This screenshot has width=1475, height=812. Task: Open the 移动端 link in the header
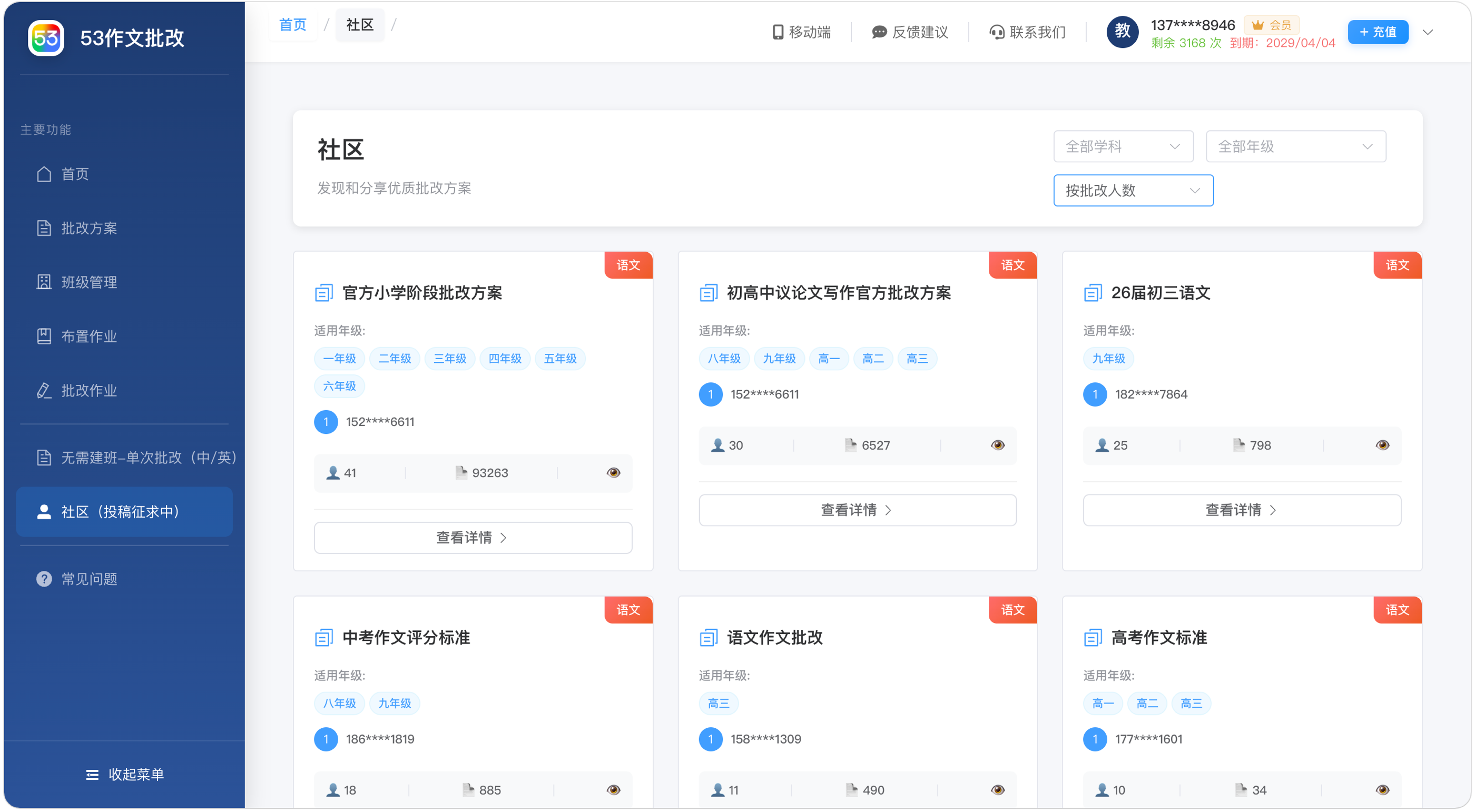coord(802,32)
